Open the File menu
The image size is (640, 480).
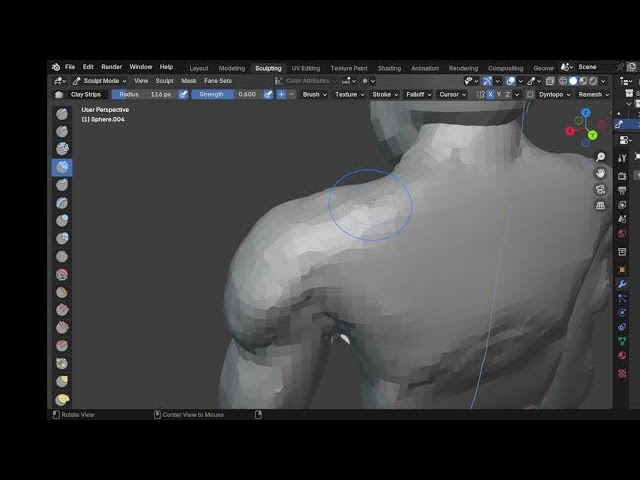click(70, 67)
